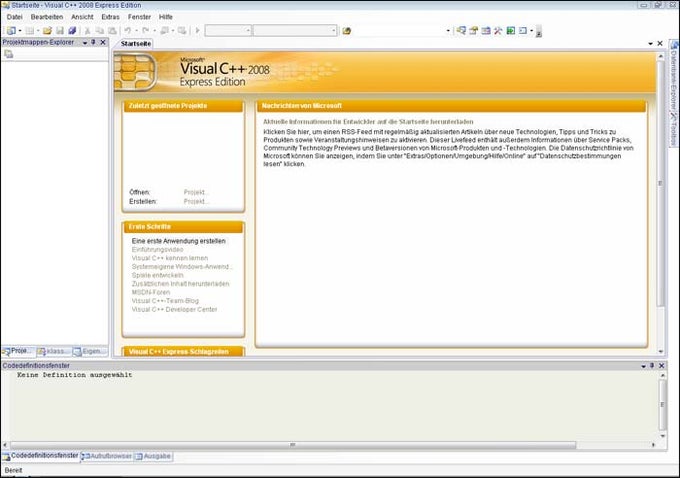Click the Copy toolbar icon

pos(100,30)
